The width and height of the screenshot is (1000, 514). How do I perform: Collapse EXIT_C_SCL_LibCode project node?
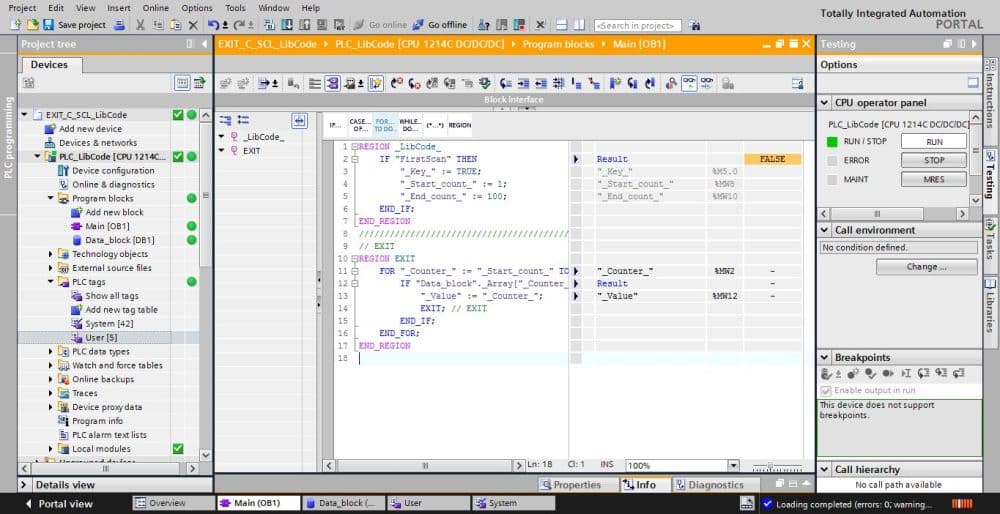pos(25,115)
